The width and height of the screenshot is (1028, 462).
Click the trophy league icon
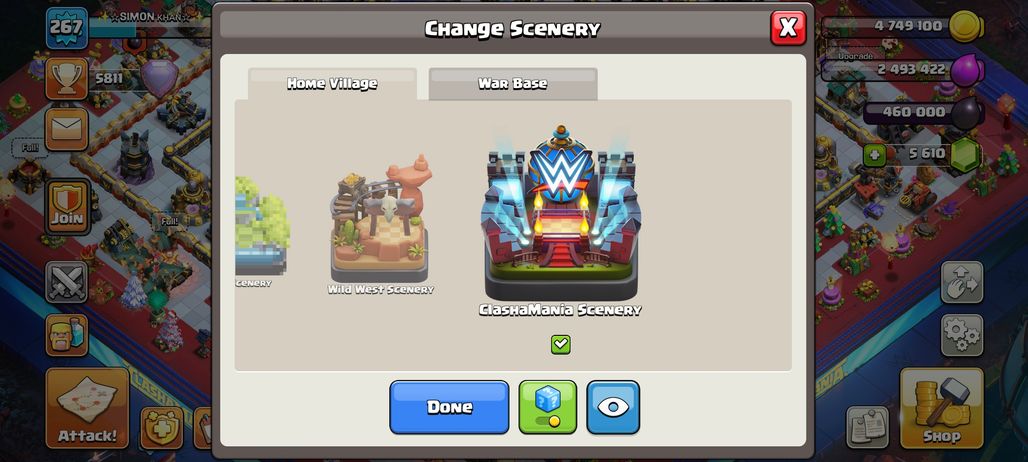click(x=66, y=79)
